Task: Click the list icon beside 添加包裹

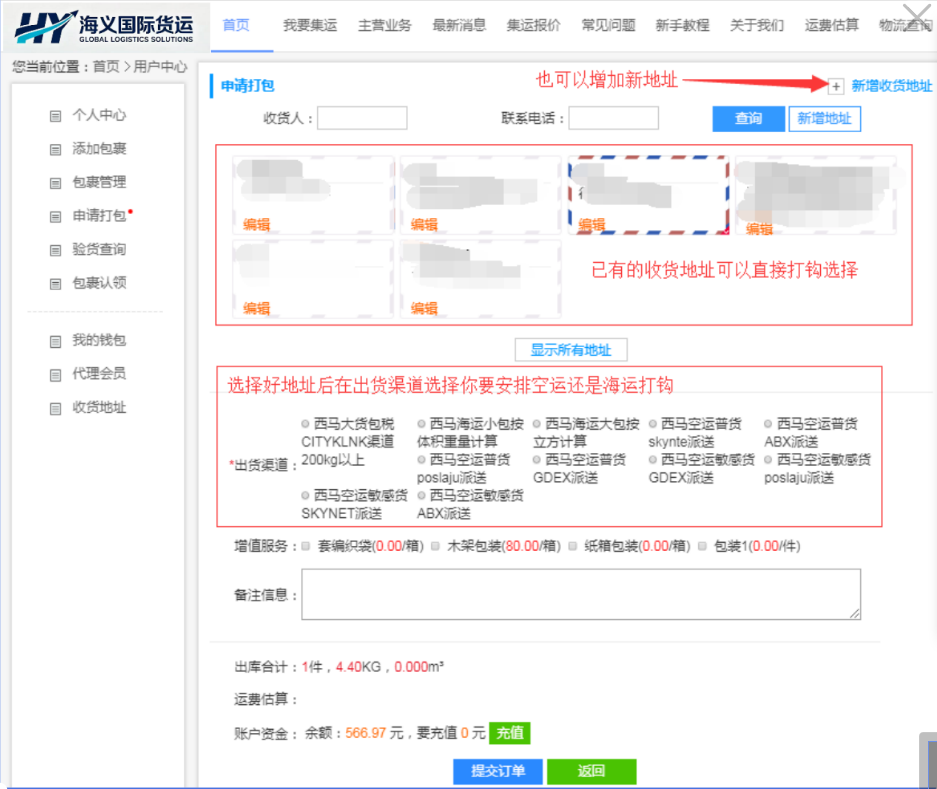Action: pos(56,149)
